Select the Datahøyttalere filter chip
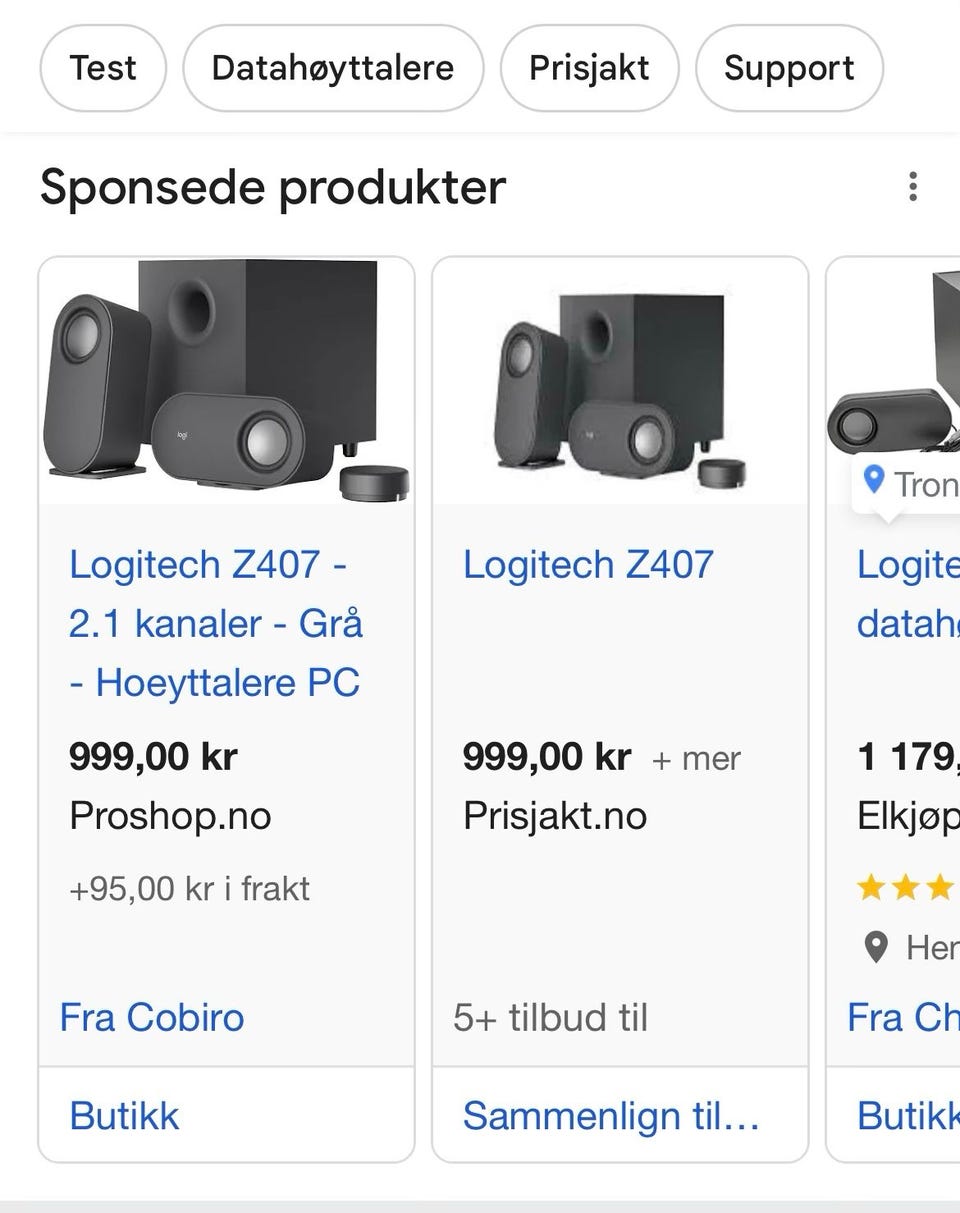The image size is (960, 1213). pyautogui.click(x=333, y=68)
